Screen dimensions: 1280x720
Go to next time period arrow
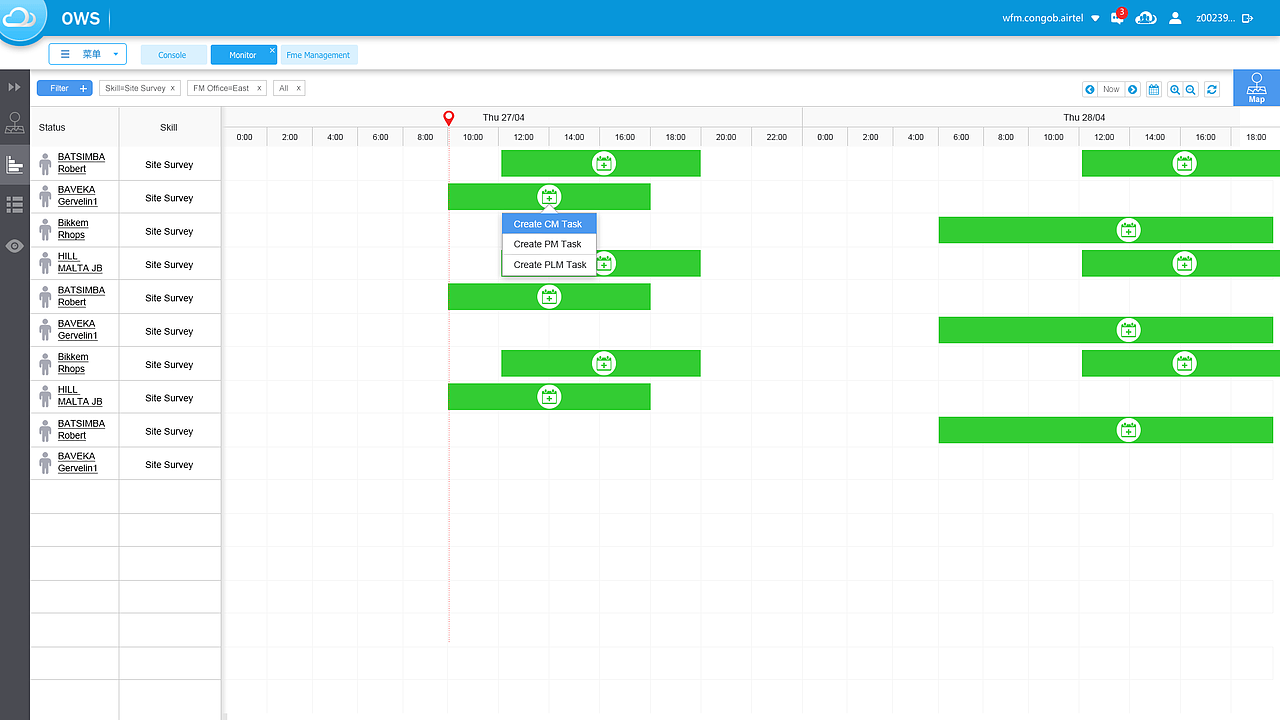1133,89
